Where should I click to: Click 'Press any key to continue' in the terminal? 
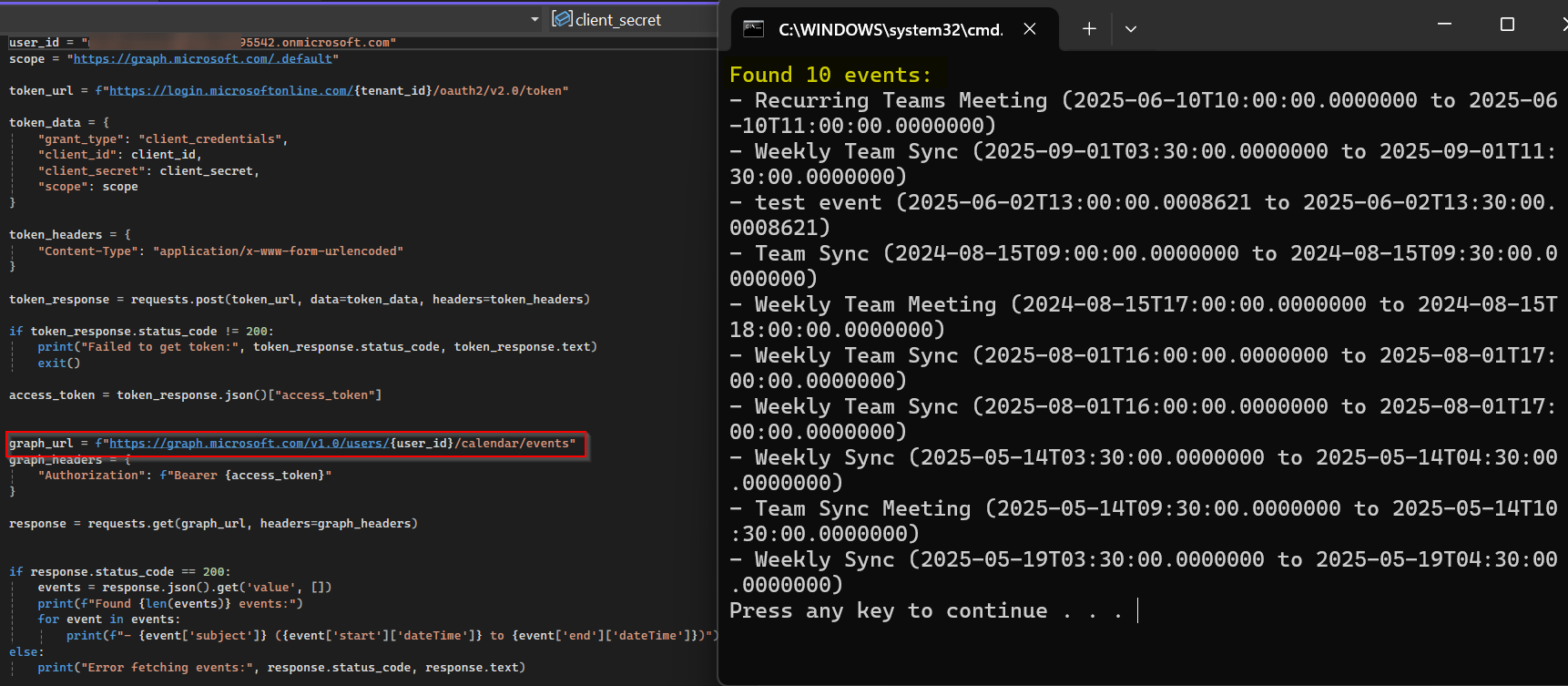(889, 610)
